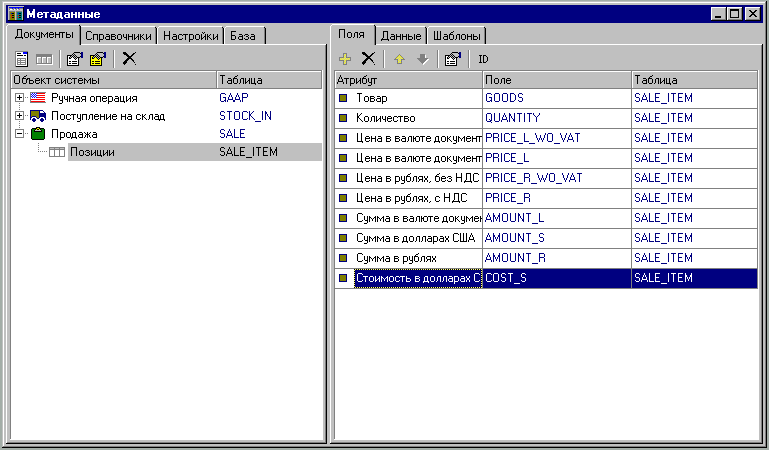Add a field with the yellow plus icon
Viewport: 769px width, 450px height.
click(345, 59)
